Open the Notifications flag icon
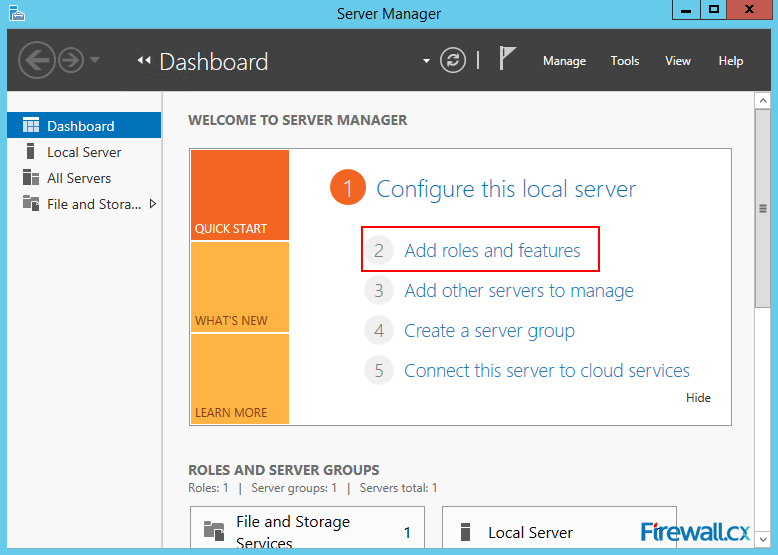The image size is (778, 555). click(507, 58)
